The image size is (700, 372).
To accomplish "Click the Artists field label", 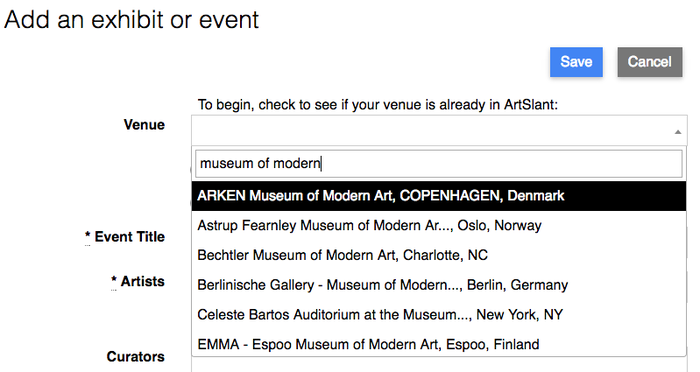I will point(142,281).
